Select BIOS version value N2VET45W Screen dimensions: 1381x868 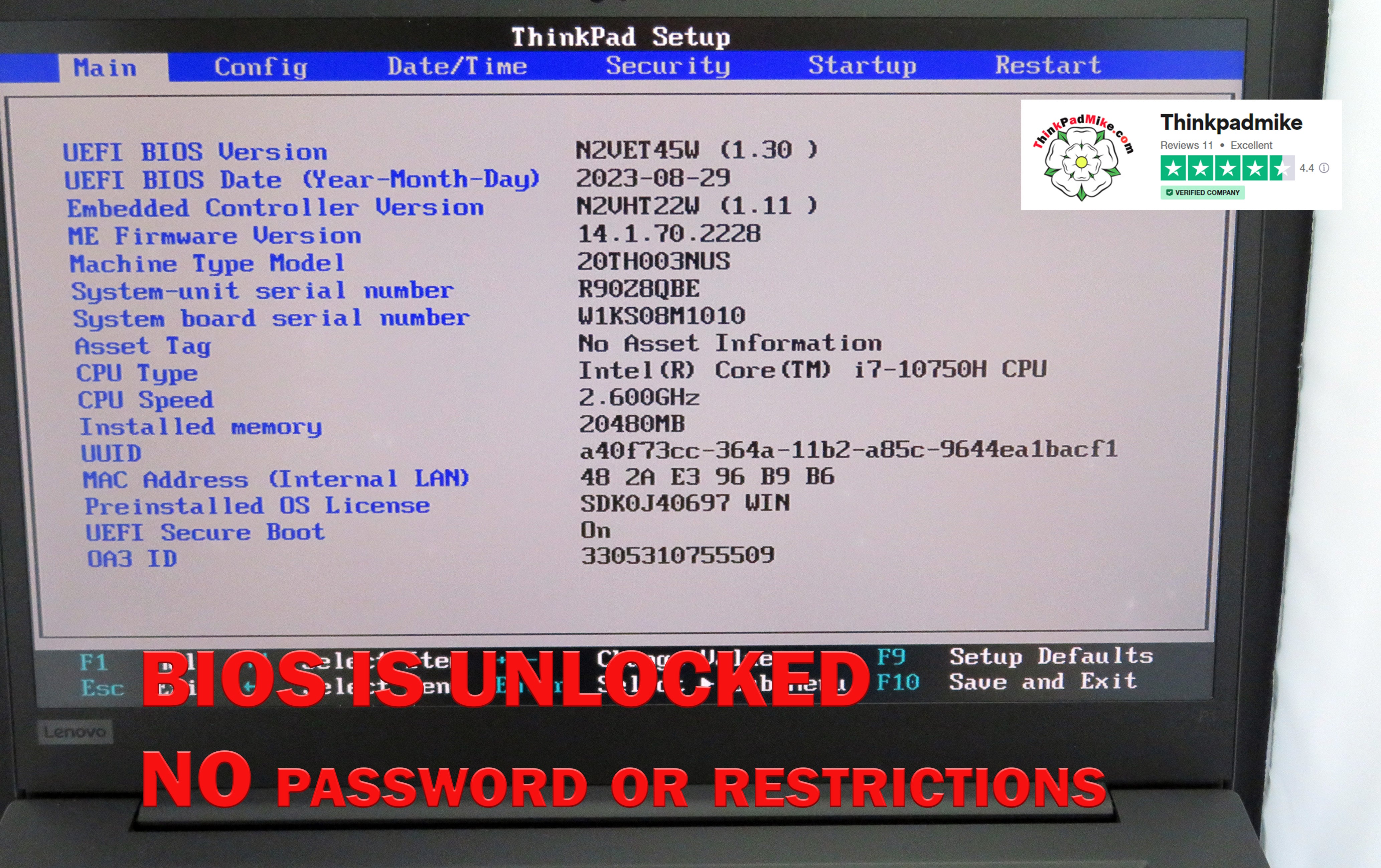pyautogui.click(x=697, y=150)
